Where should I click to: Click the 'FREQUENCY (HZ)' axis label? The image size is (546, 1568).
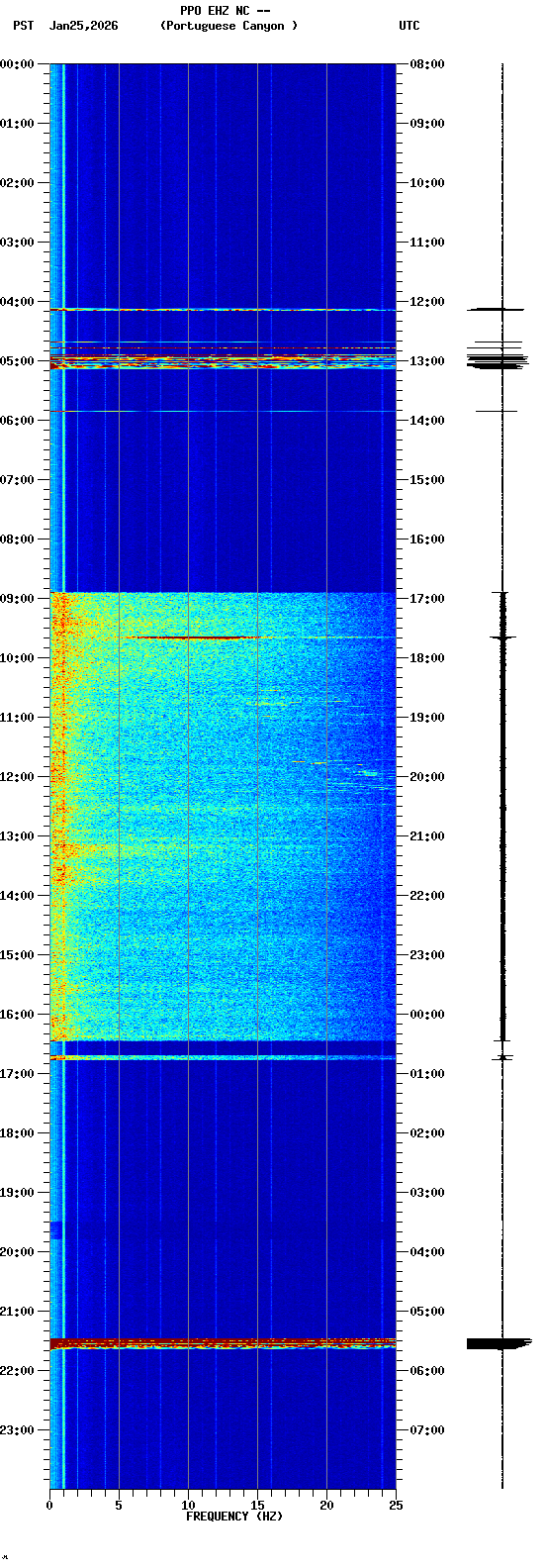pos(234,1517)
